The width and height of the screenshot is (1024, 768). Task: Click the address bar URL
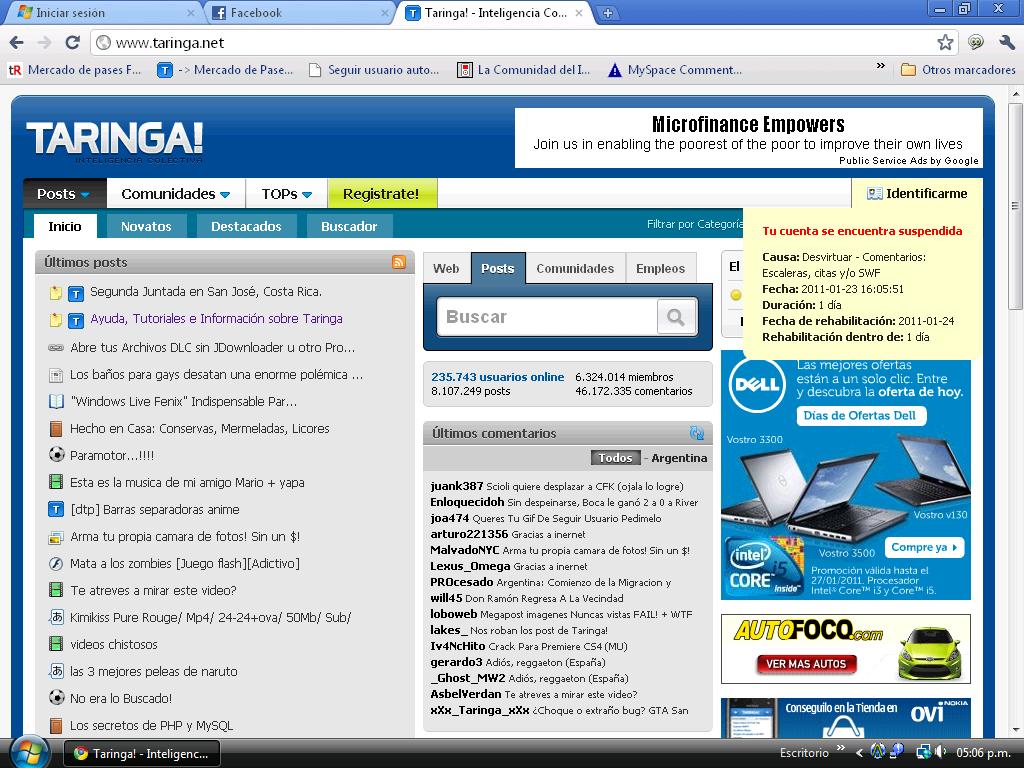pos(170,43)
